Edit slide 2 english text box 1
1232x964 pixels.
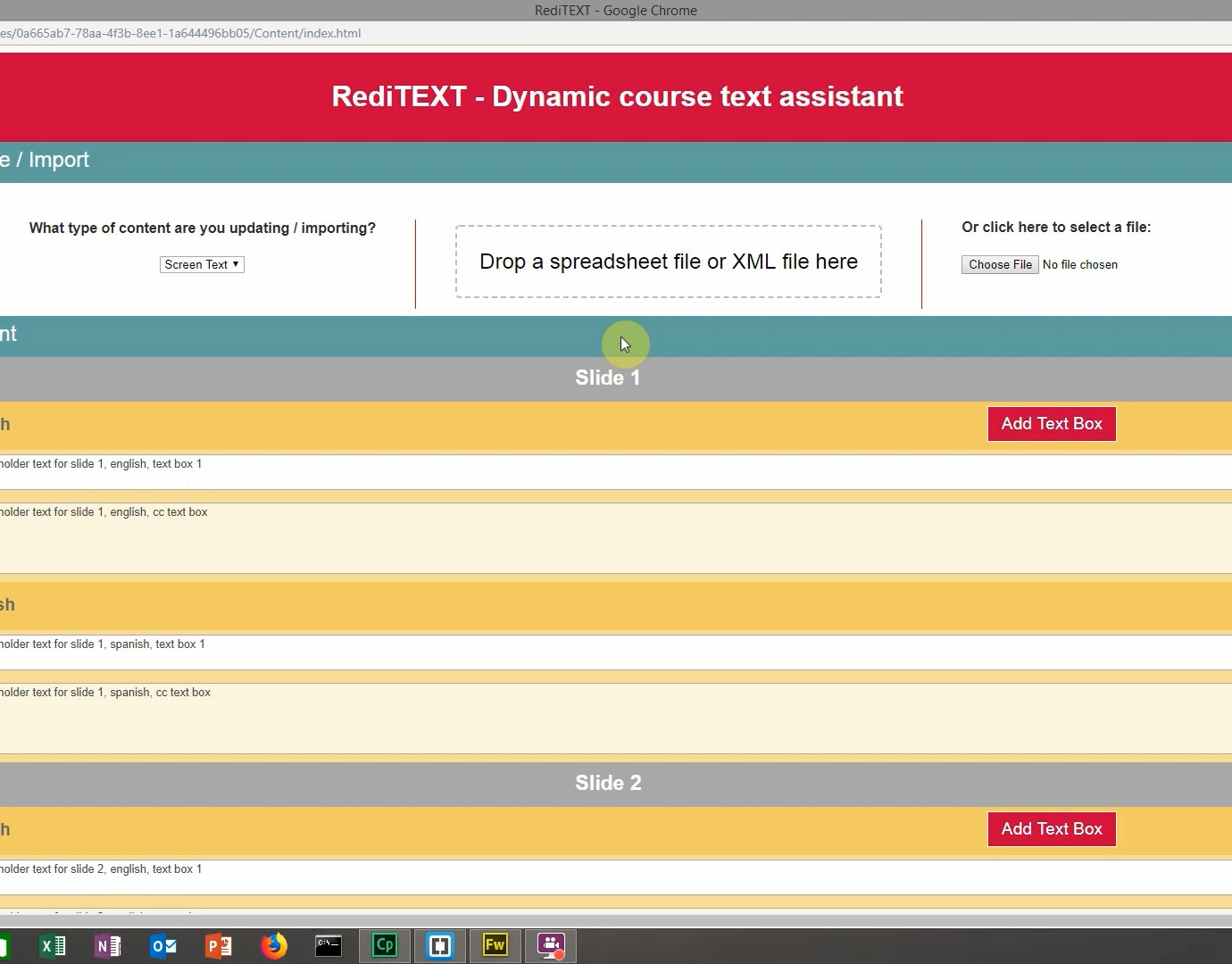616,877
